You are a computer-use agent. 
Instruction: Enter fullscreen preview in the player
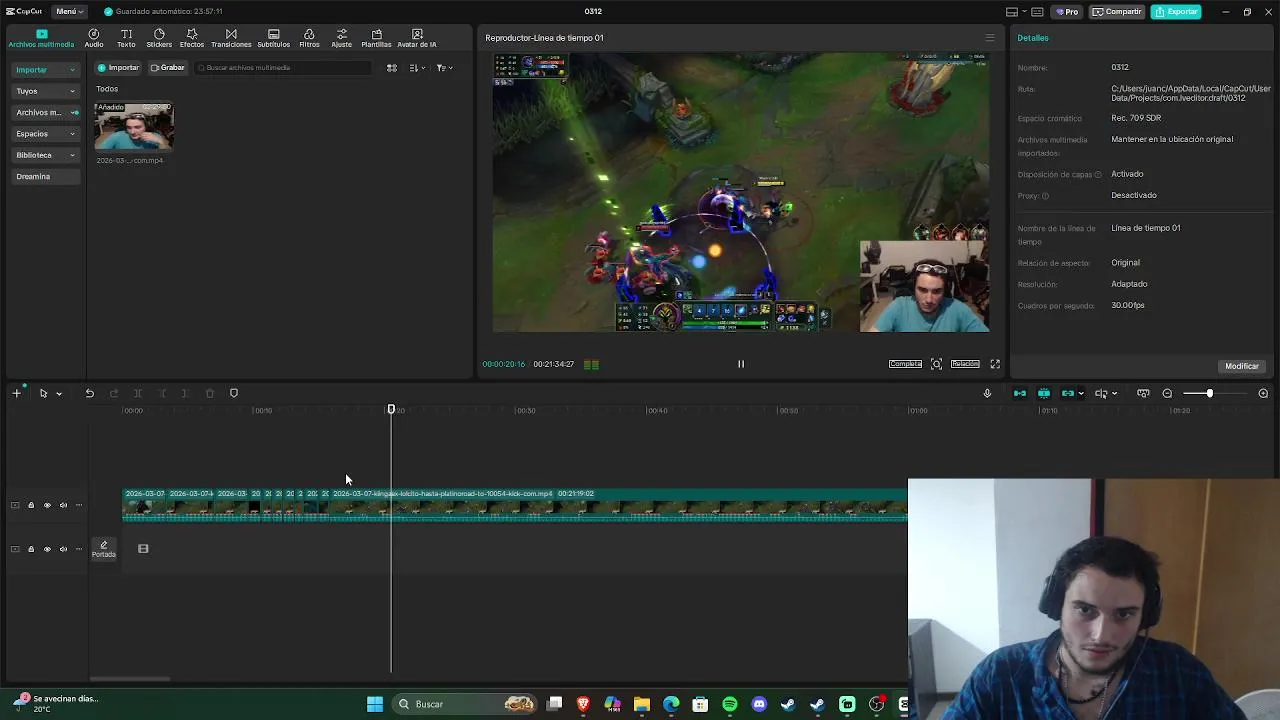[x=995, y=364]
